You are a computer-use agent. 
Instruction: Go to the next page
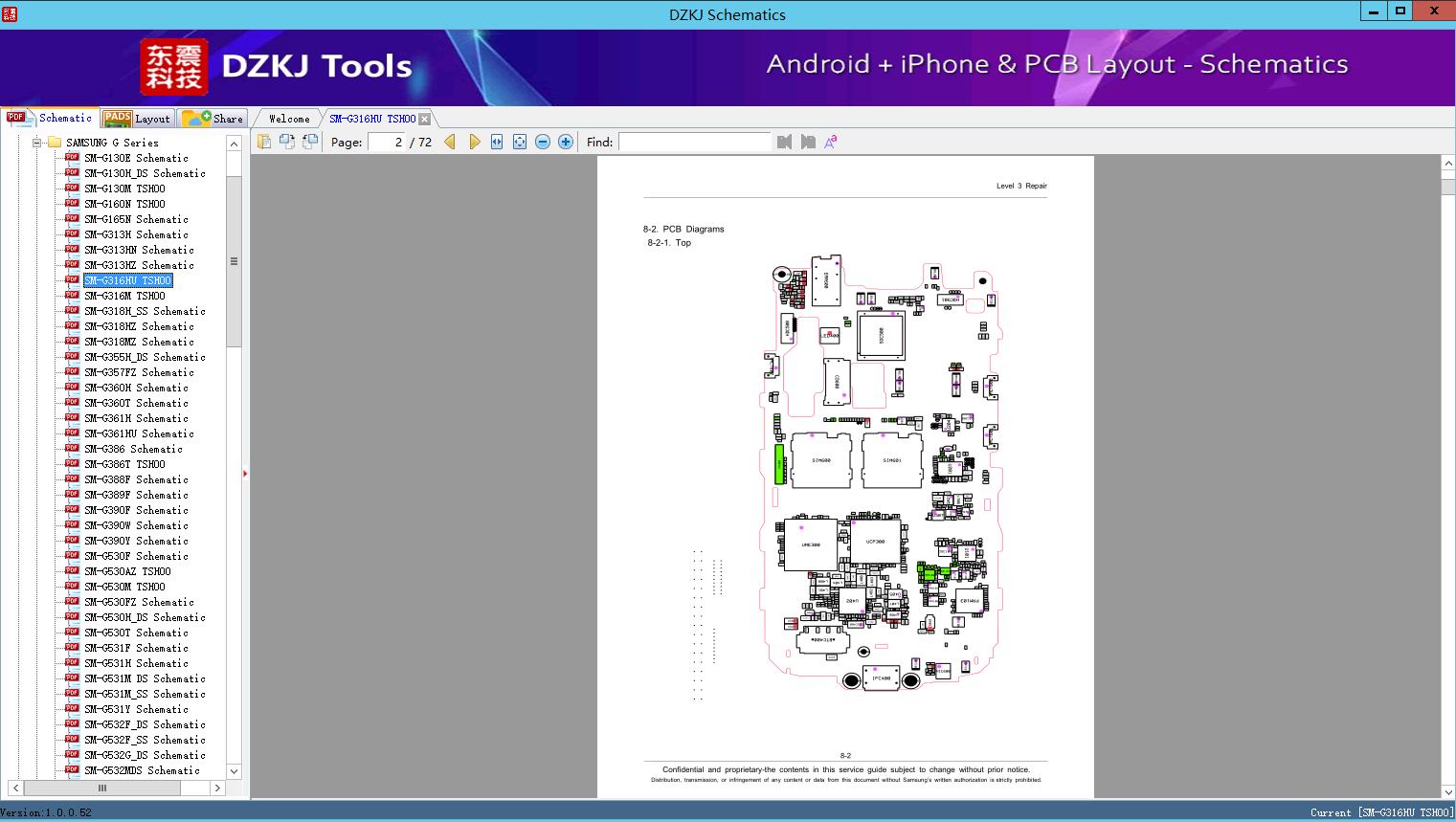point(474,142)
